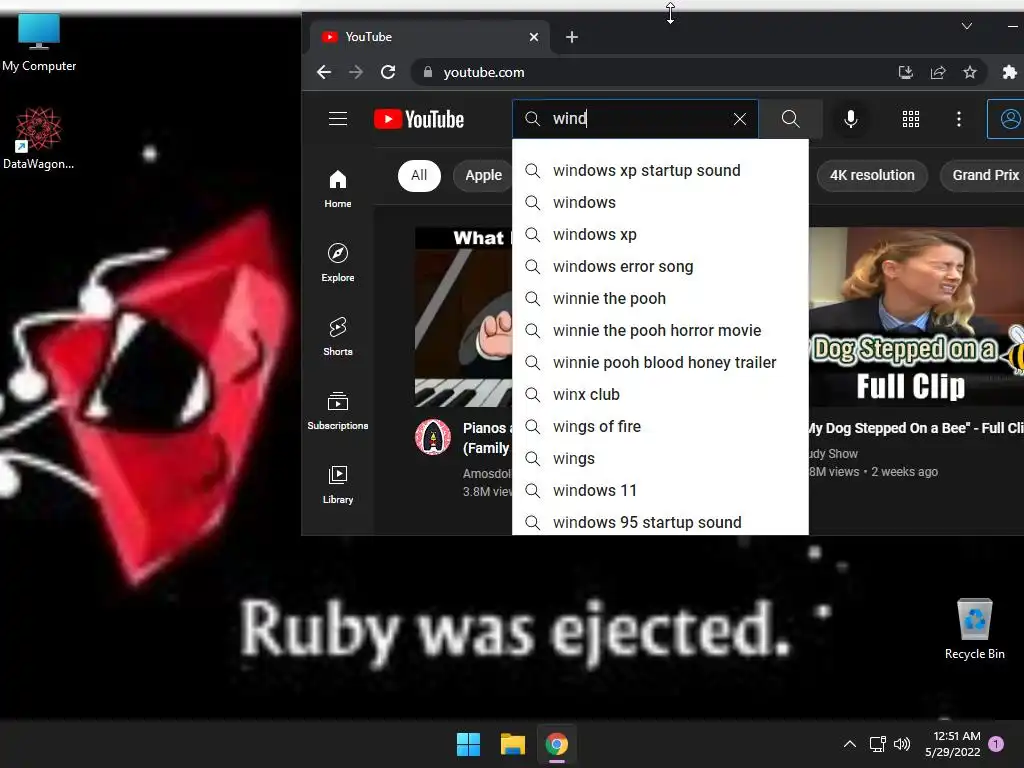1024x768 pixels.
Task: Open the Recycle Bin on desktop
Action: [x=974, y=630]
